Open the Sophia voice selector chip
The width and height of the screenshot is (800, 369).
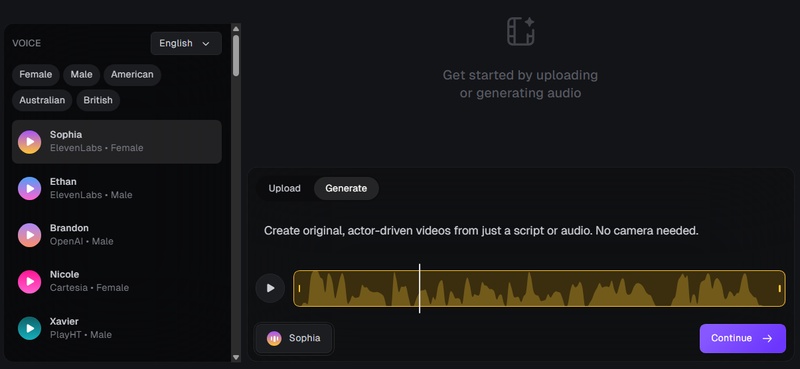[294, 338]
